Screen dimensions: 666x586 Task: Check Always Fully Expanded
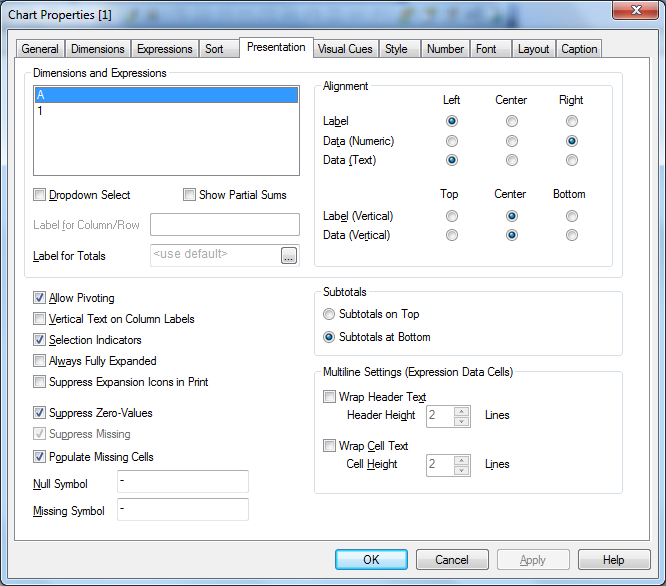[x=40, y=361]
